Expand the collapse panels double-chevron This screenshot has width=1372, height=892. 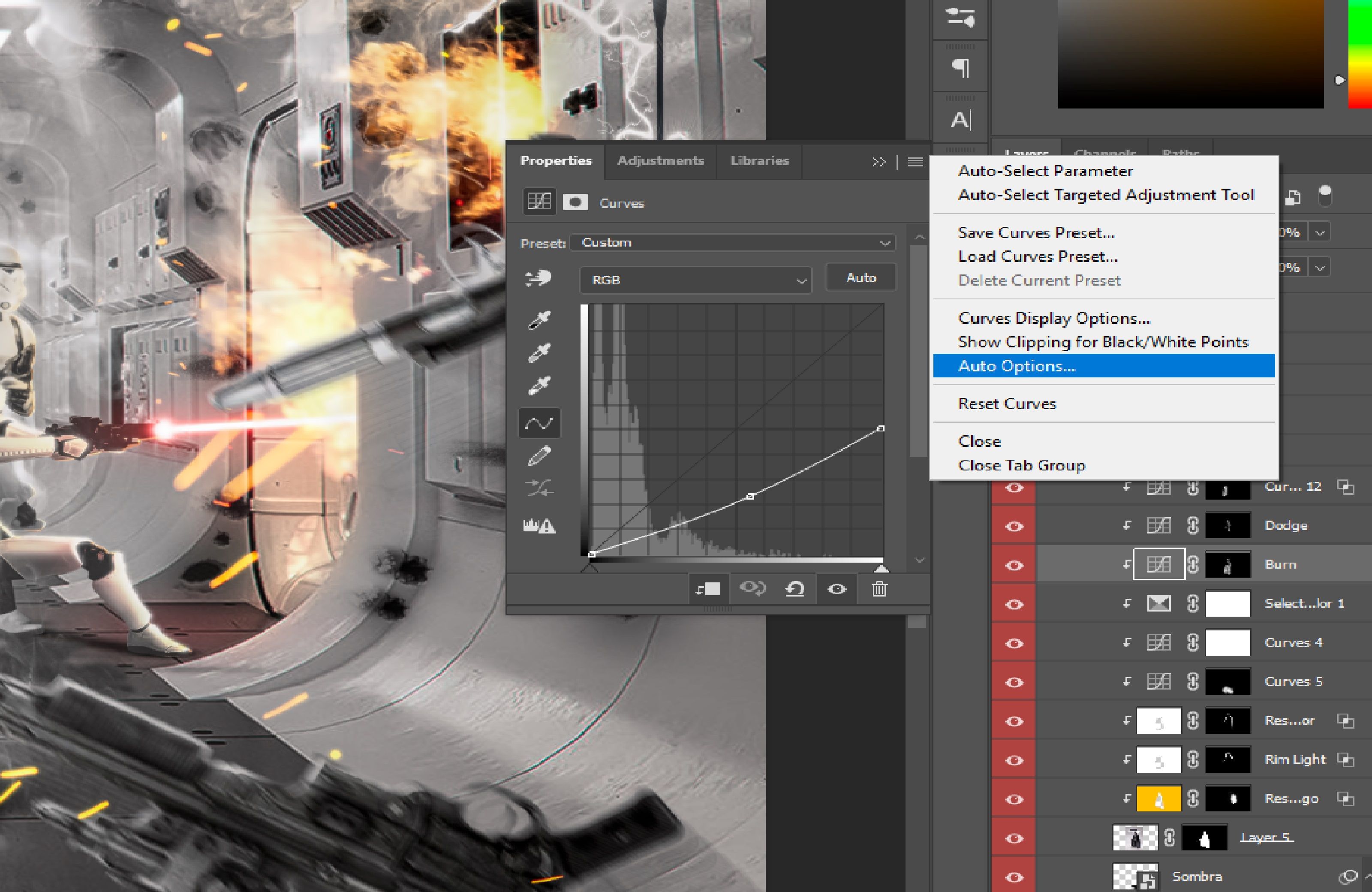(x=879, y=162)
